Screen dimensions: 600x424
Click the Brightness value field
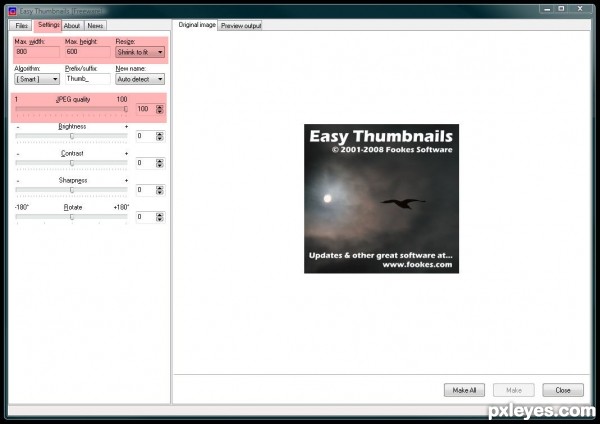[145, 136]
